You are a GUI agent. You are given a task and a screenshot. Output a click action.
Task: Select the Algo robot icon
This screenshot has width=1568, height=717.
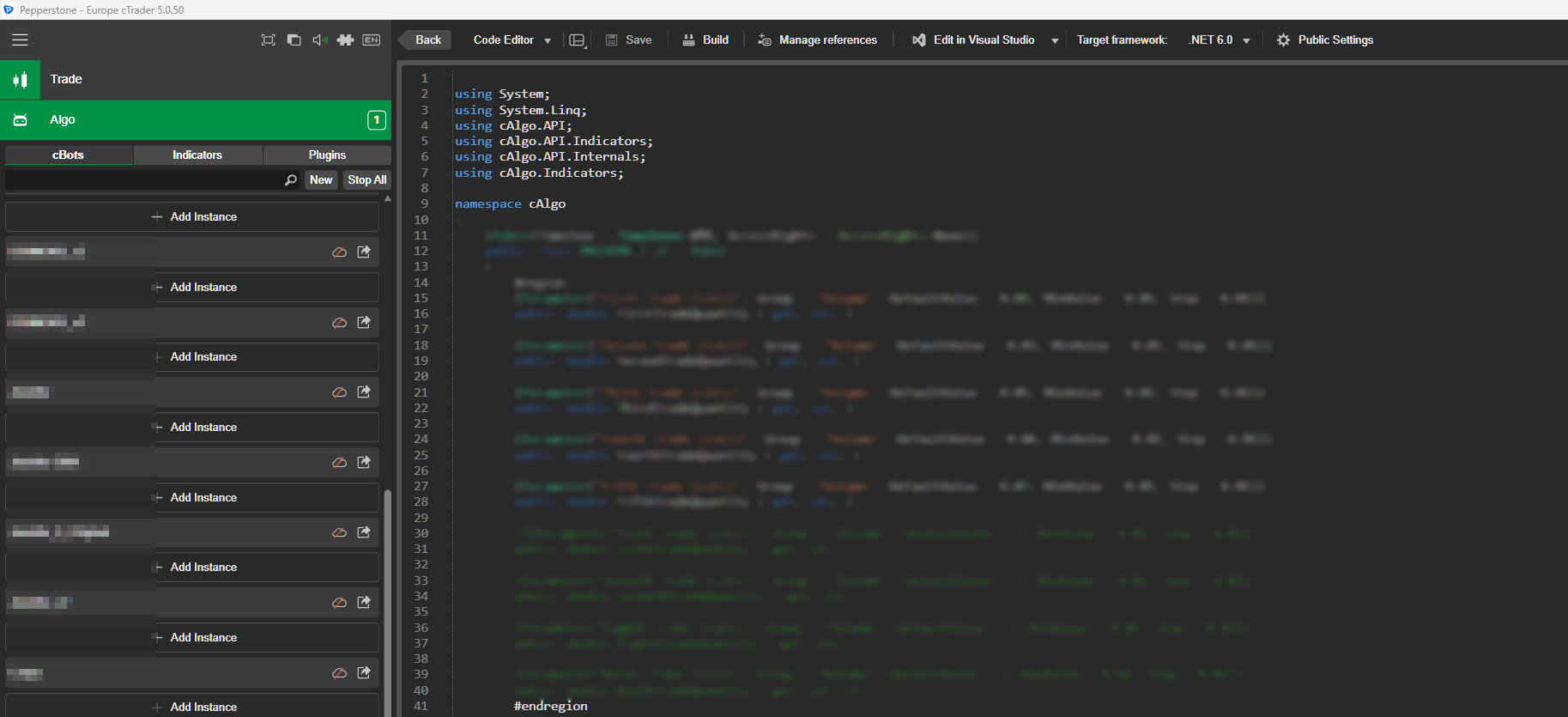(x=20, y=120)
